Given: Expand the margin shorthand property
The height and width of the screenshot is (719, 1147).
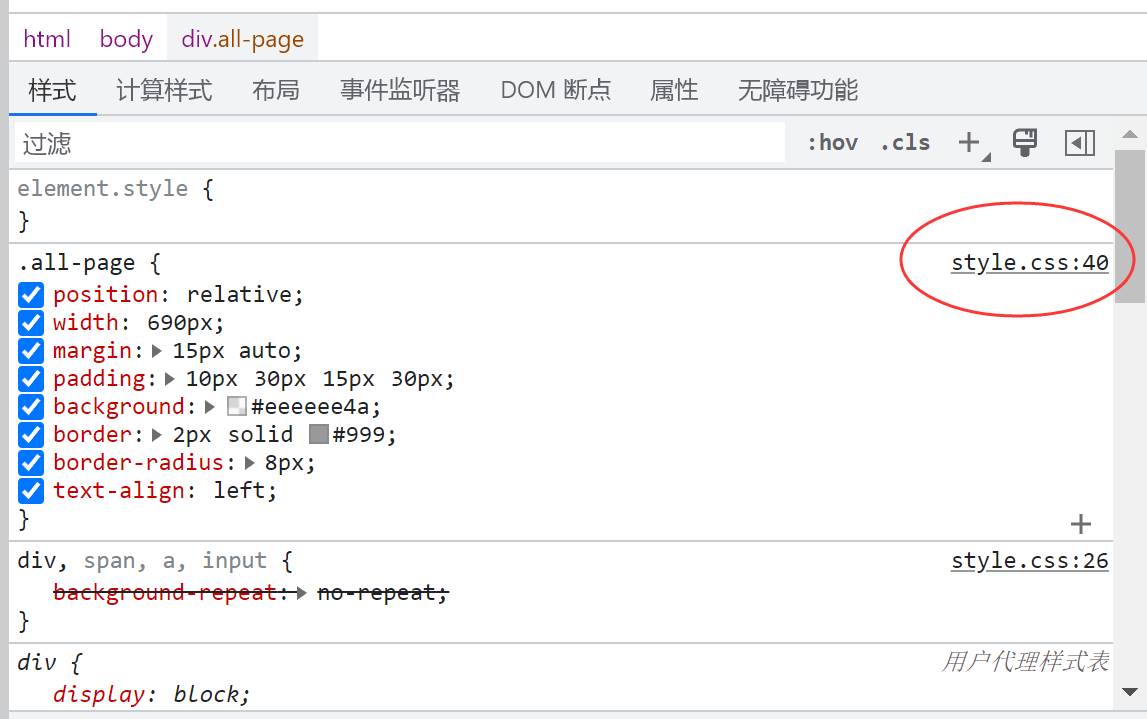Looking at the screenshot, I should click(157, 351).
